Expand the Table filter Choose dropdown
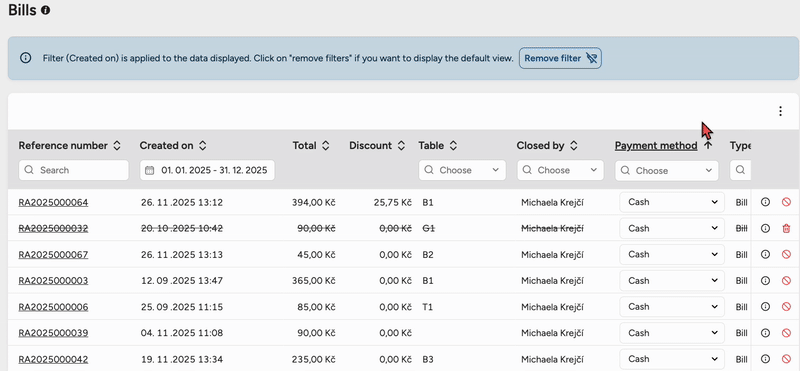The height and width of the screenshot is (371, 800). pos(462,170)
